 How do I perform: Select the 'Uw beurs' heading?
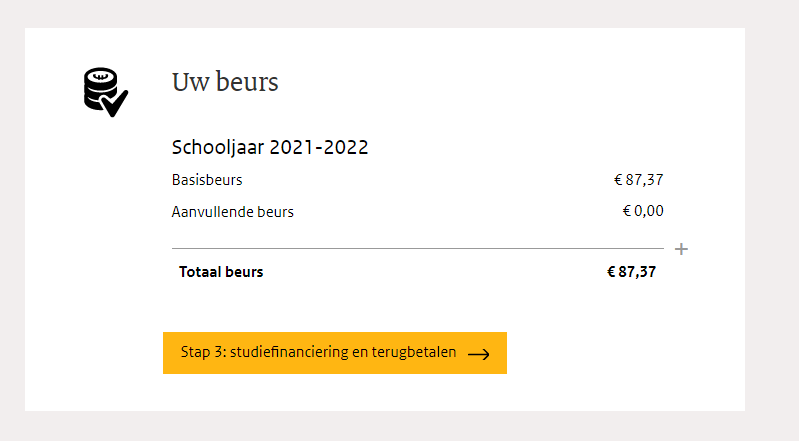tap(225, 82)
